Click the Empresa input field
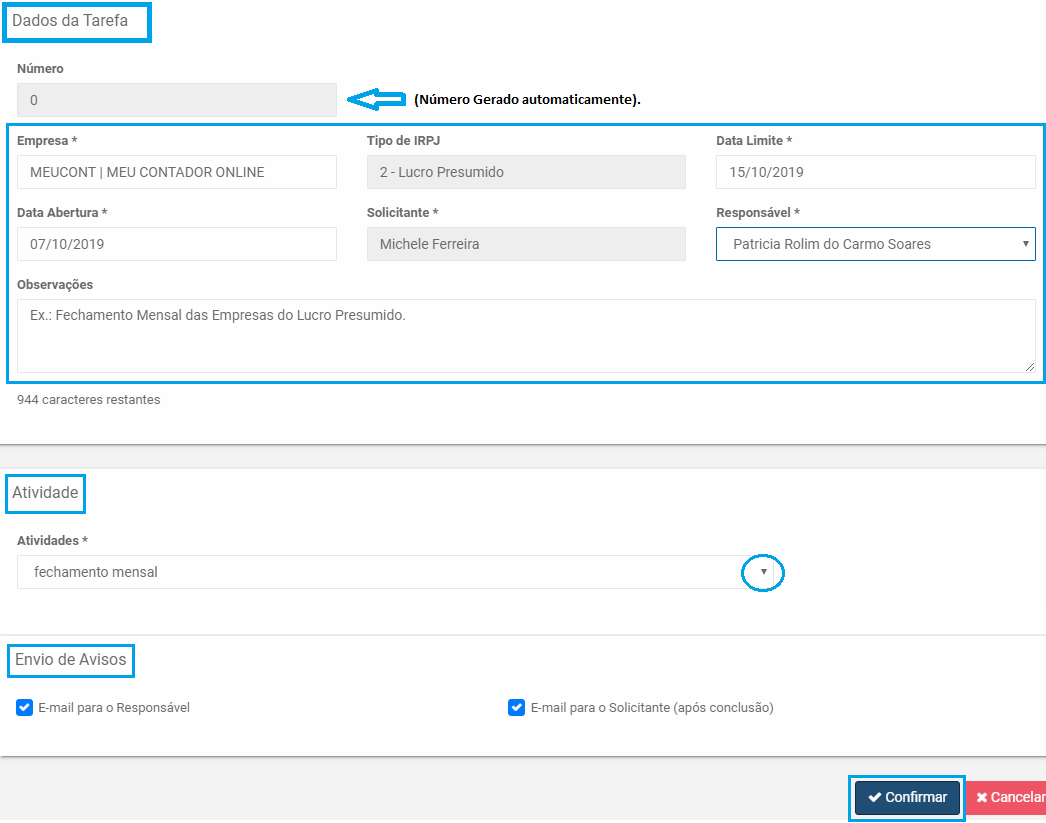This screenshot has width=1046, height=823. pos(177,172)
